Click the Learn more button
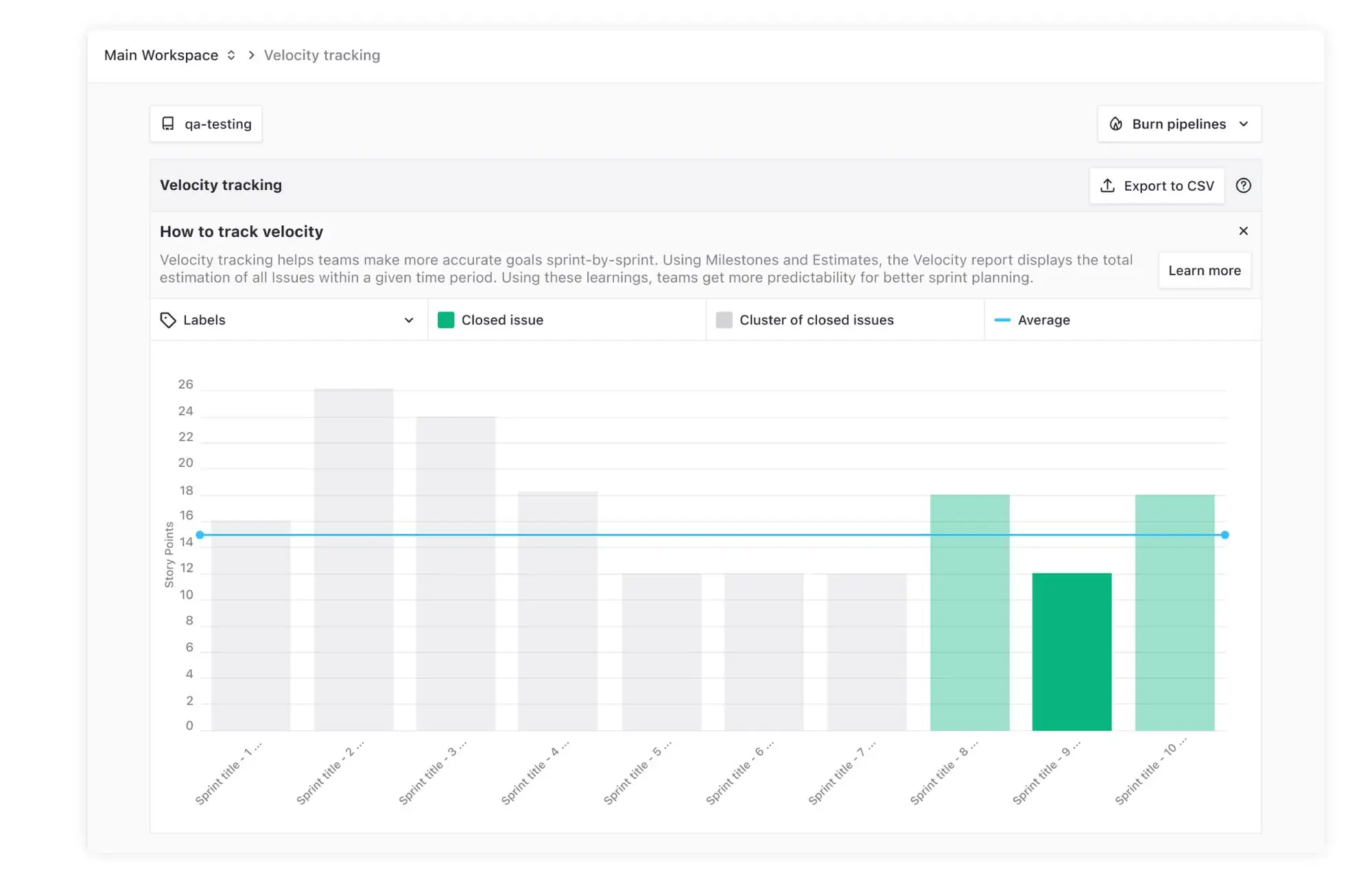The image size is (1372, 882). point(1205,270)
